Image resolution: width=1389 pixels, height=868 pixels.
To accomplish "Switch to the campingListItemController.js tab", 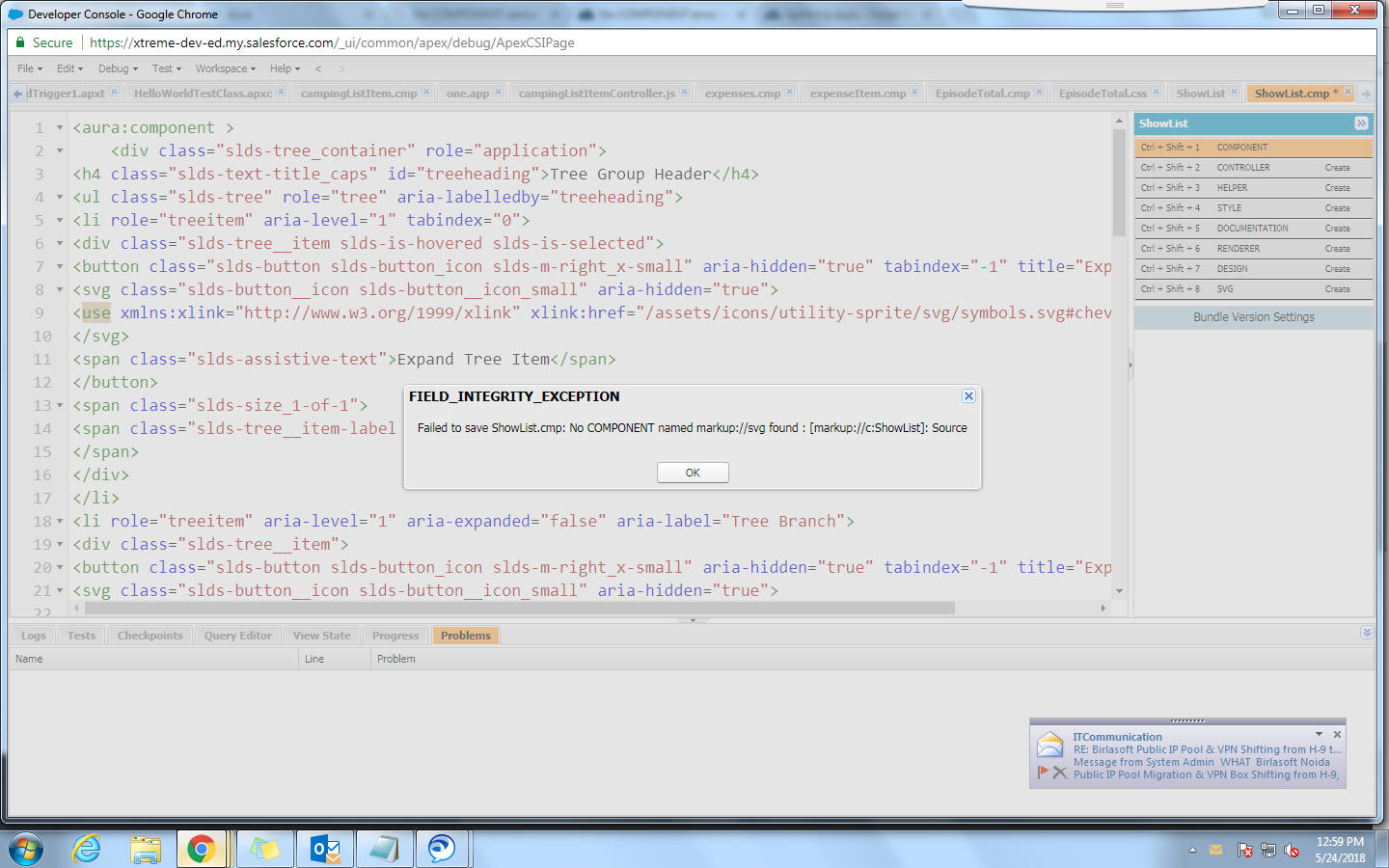I will pos(596,94).
